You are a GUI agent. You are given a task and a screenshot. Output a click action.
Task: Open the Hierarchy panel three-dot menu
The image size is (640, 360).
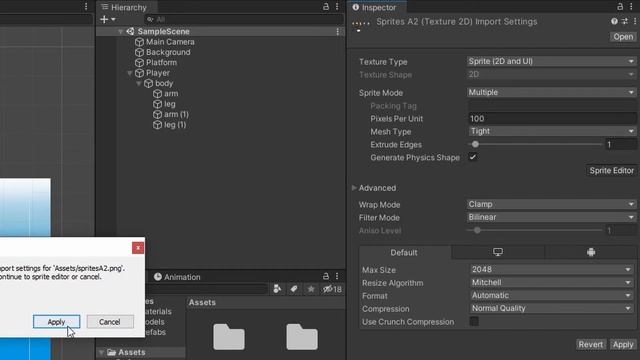pyautogui.click(x=337, y=7)
